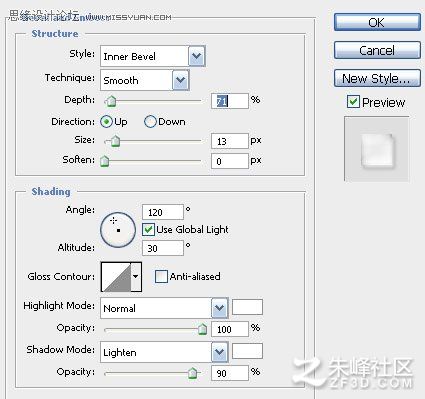Click the Highlight Opacity field showing 100

[230, 329]
